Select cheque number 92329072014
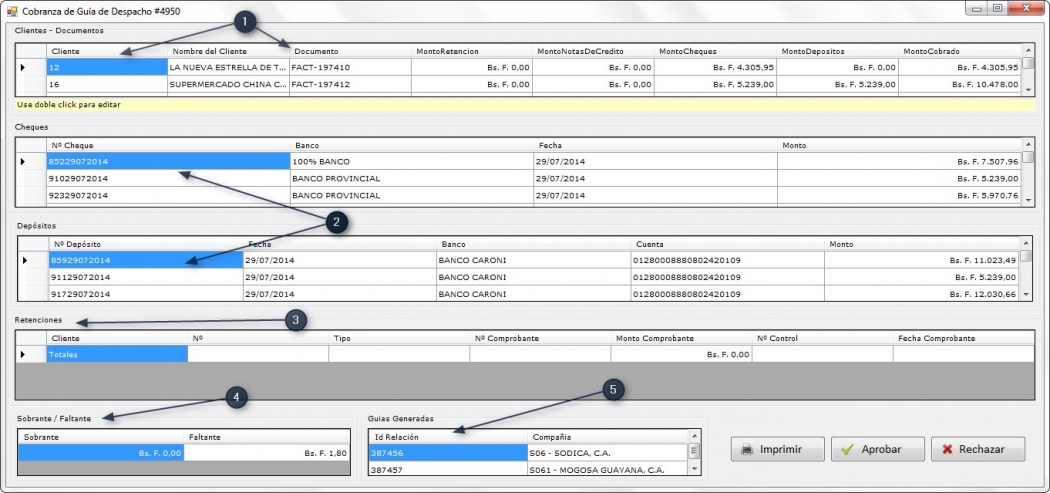 (168, 196)
